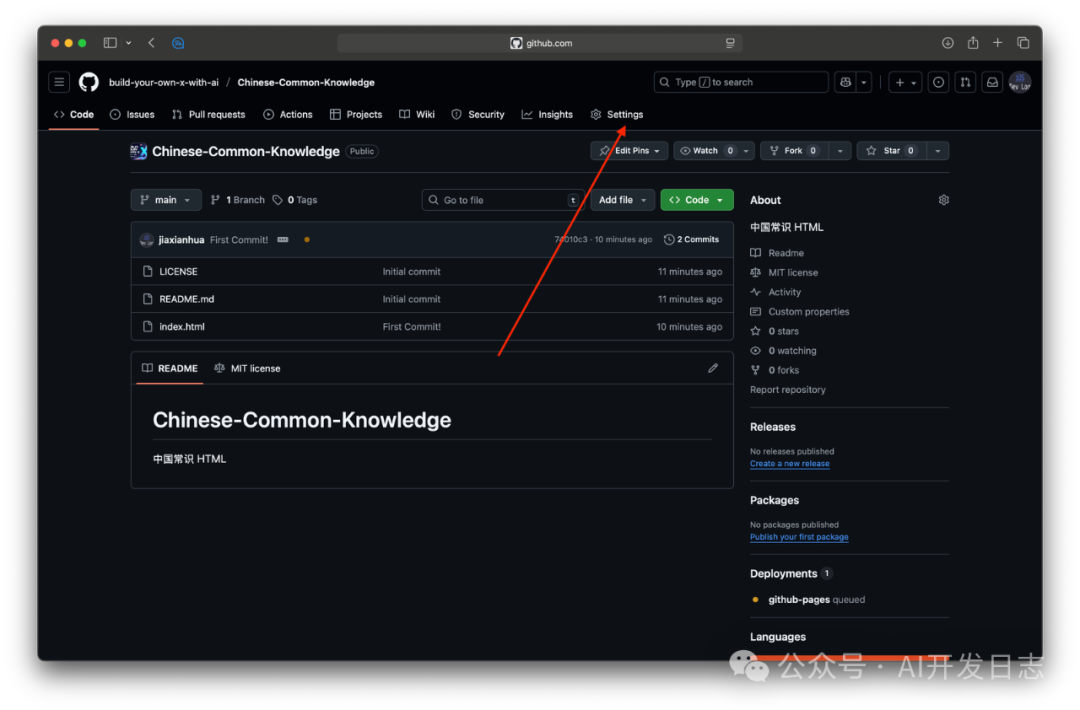Expand the Fork options dropdown arrow
Viewport: 1080px width, 710px height.
coord(840,151)
